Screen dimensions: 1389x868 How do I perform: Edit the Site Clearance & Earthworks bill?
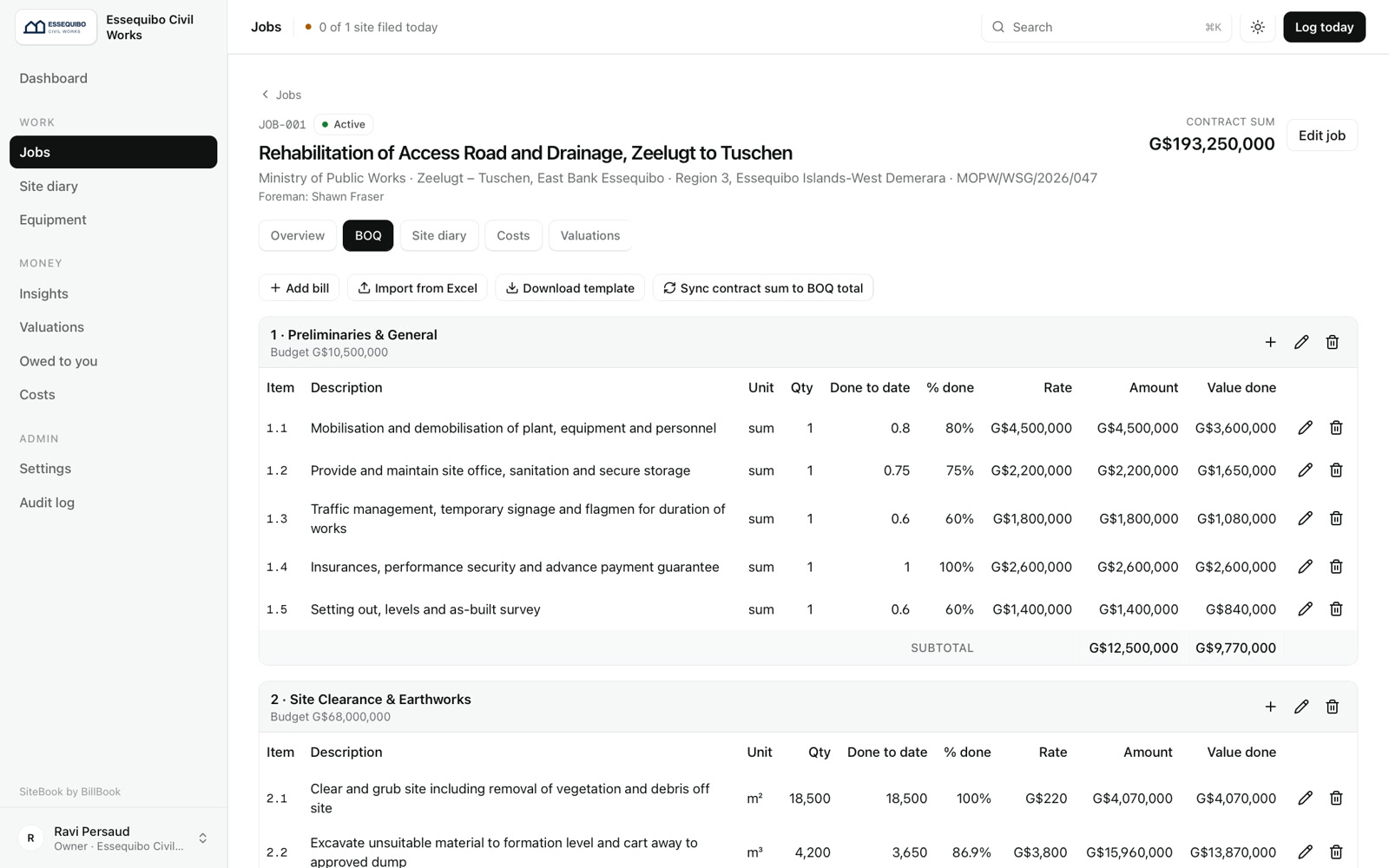coord(1301,707)
